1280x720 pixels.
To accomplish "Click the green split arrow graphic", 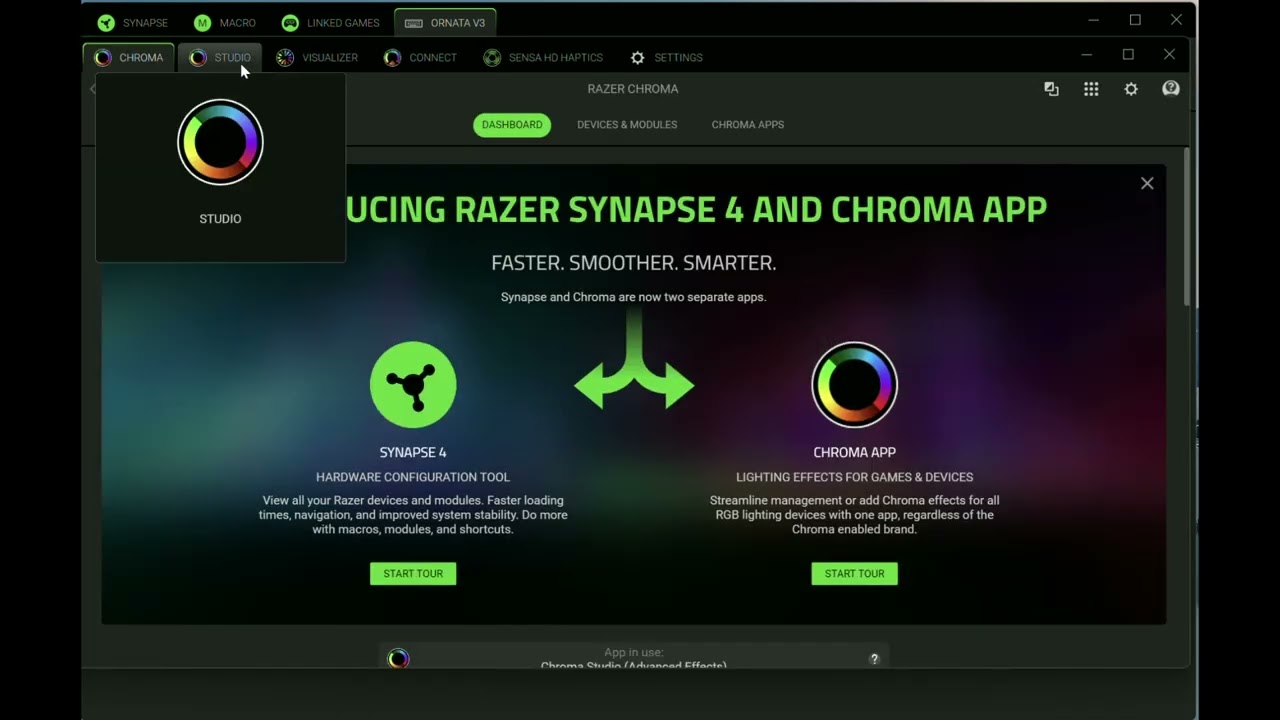I will point(634,362).
